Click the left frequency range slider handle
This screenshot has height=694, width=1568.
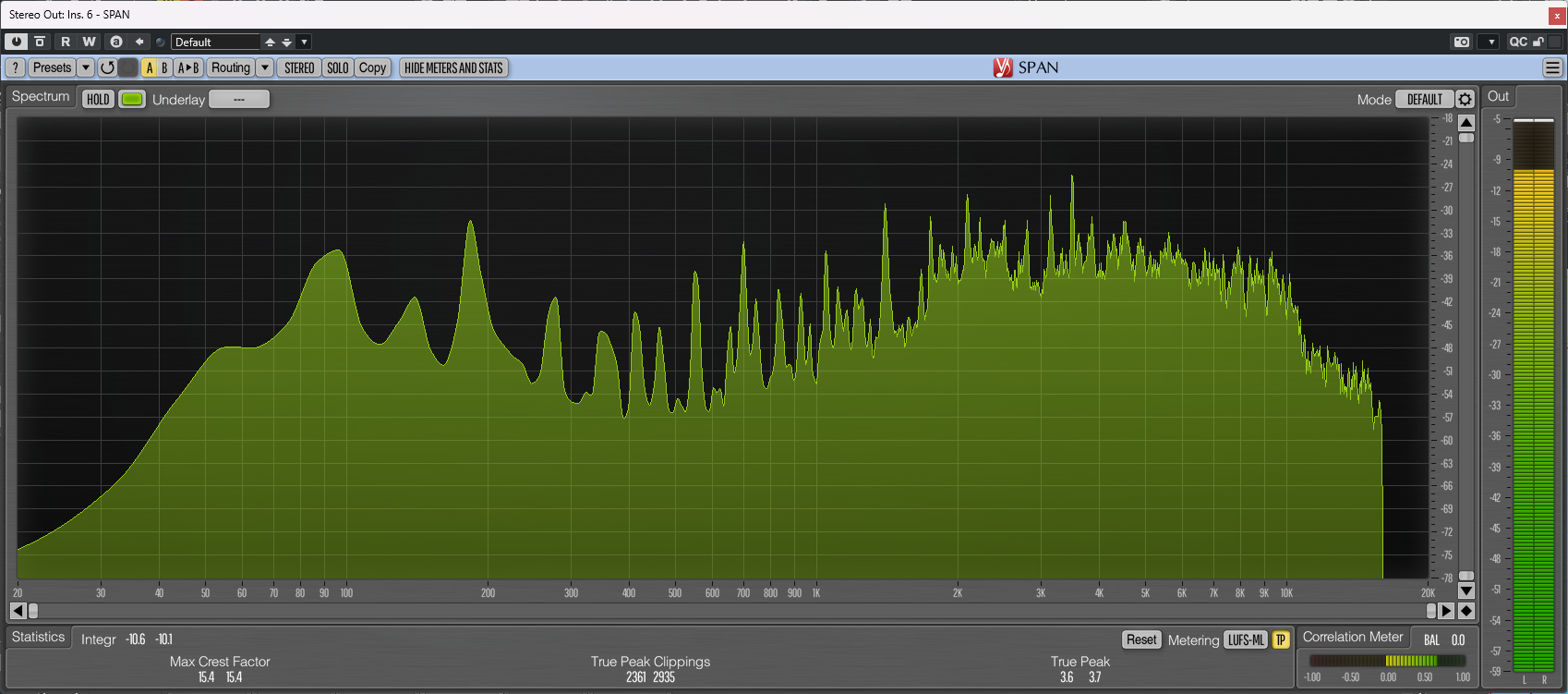pyautogui.click(x=34, y=611)
